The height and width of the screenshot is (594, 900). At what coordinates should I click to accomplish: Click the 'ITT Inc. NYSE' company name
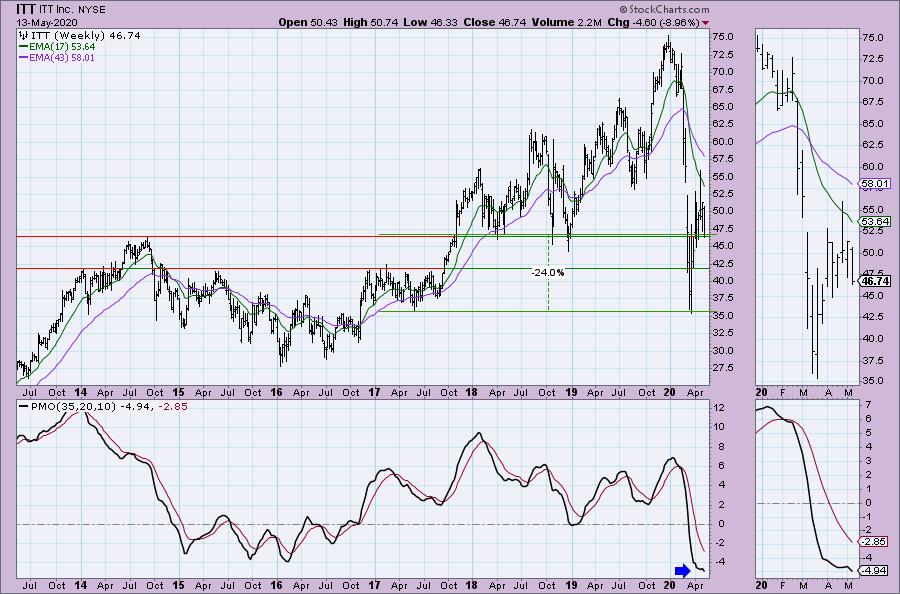point(72,10)
